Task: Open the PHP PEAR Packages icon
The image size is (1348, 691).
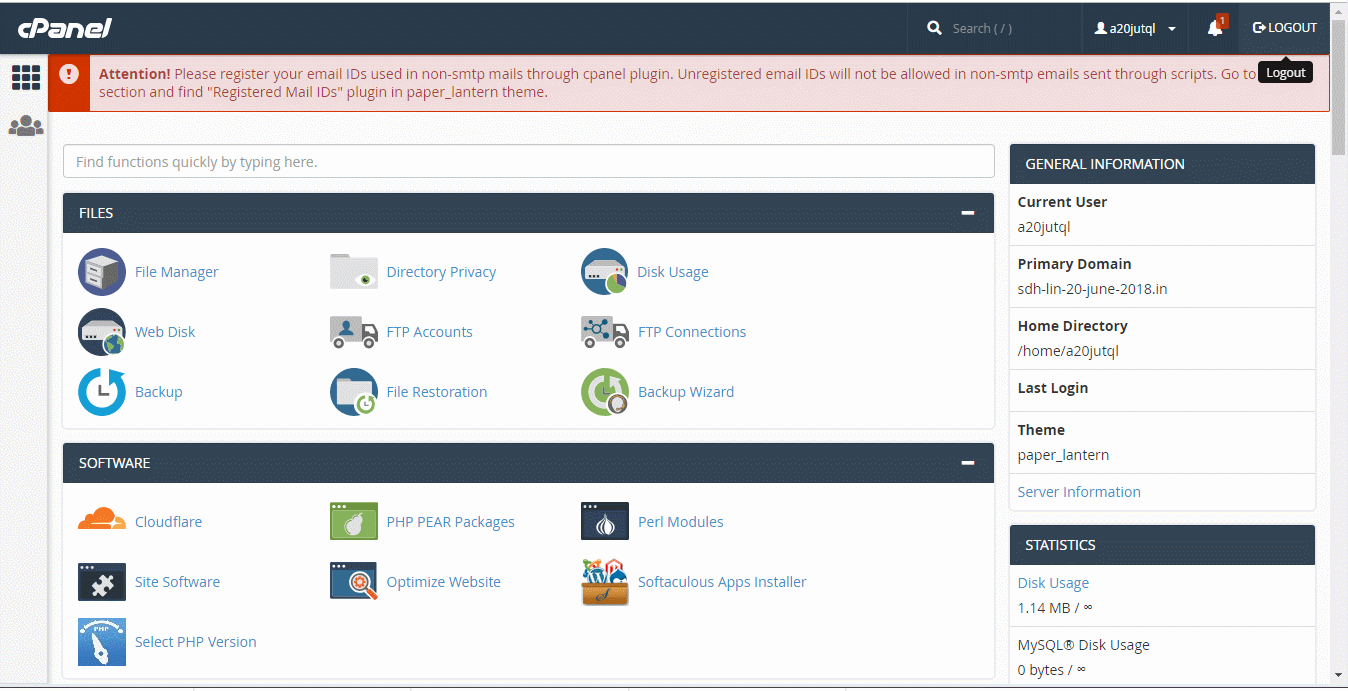Action: (354, 521)
